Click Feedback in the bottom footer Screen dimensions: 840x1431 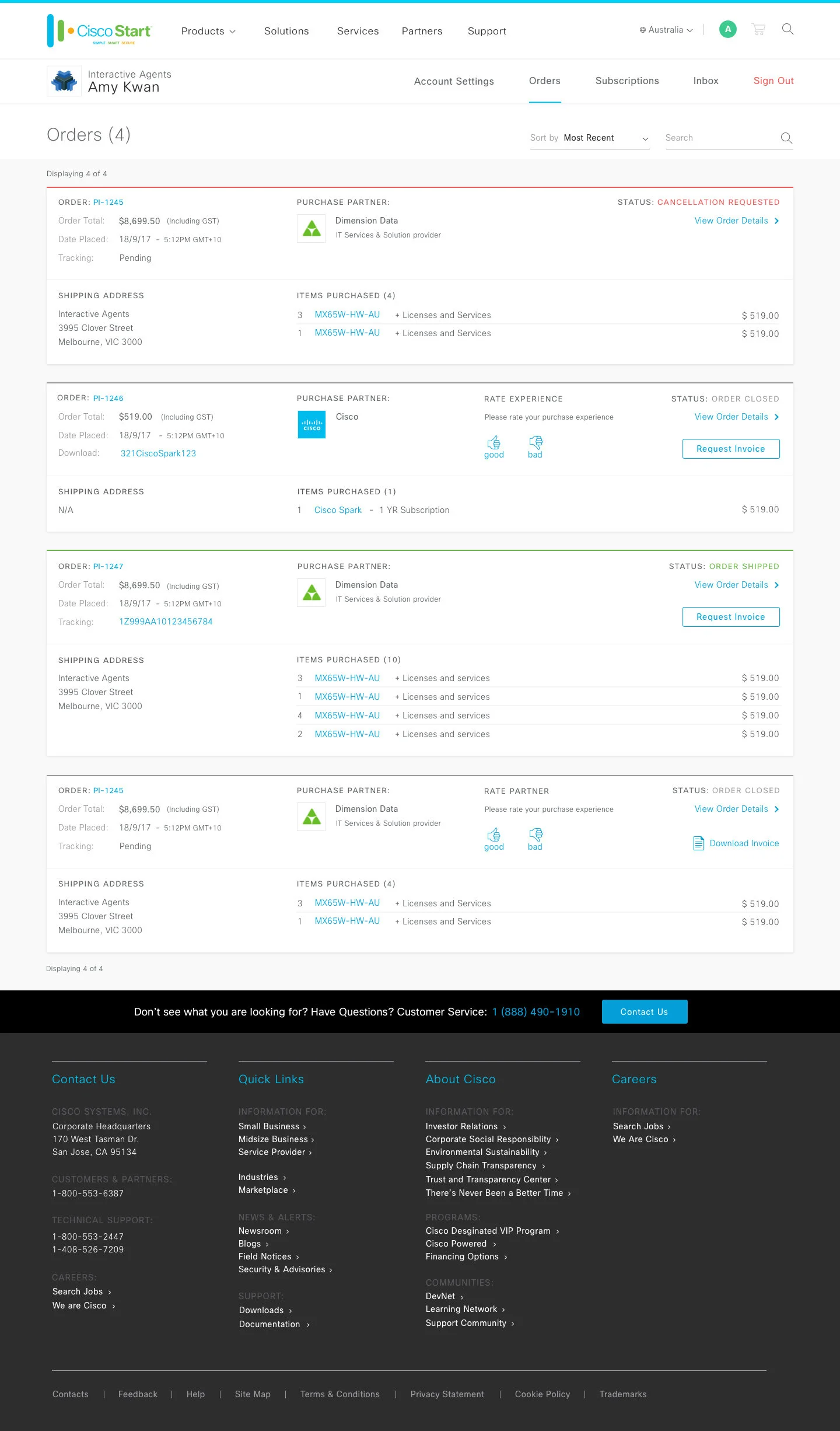tap(138, 1394)
